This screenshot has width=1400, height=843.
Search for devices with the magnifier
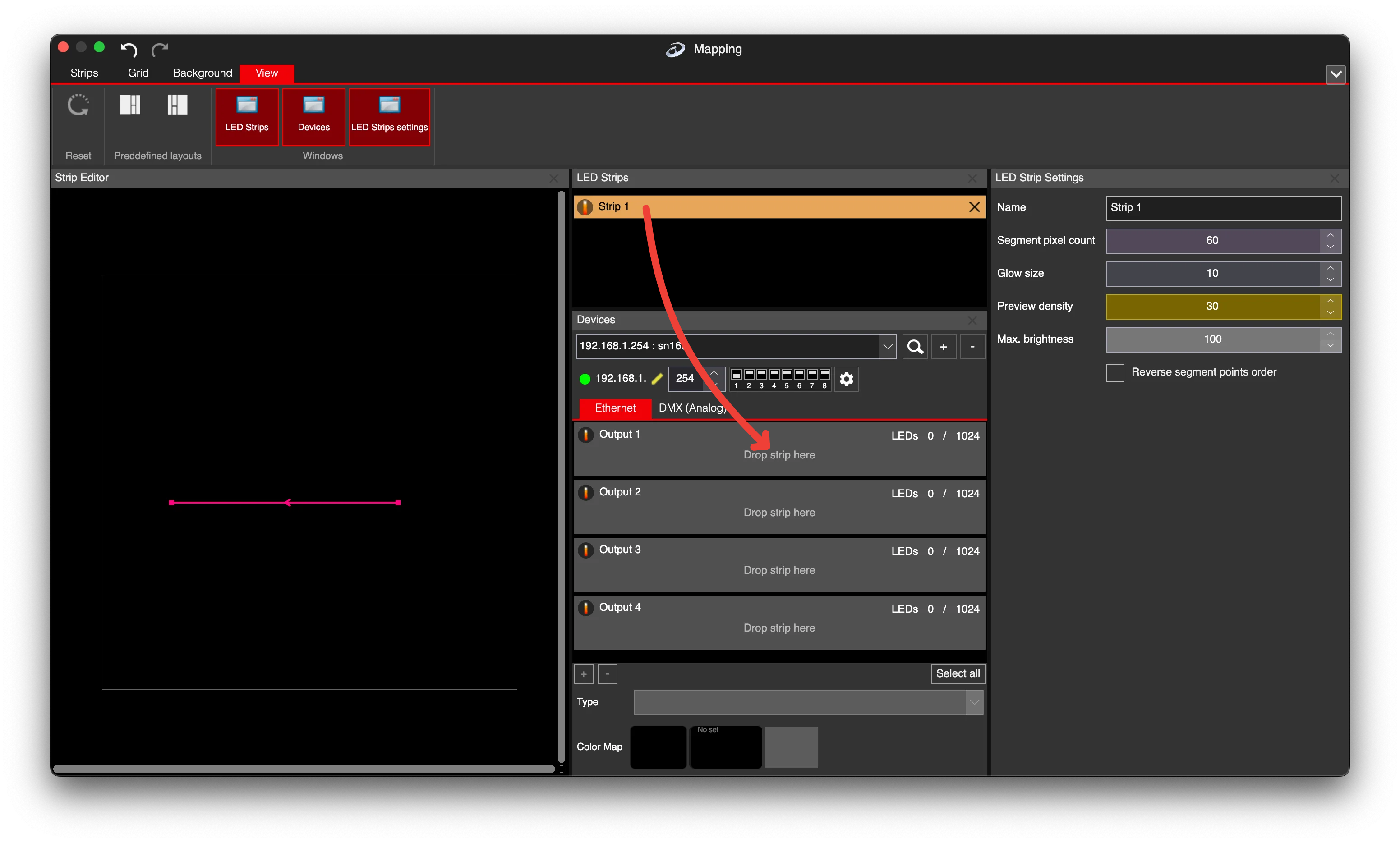[915, 347]
